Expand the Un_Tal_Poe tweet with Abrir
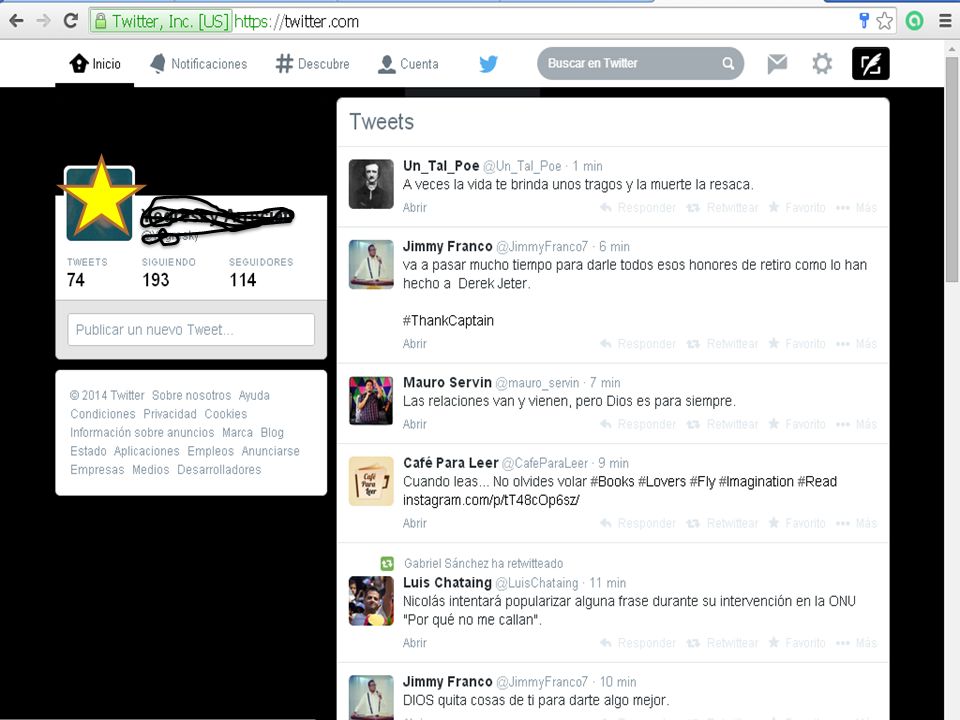The height and width of the screenshot is (720, 960). click(414, 208)
